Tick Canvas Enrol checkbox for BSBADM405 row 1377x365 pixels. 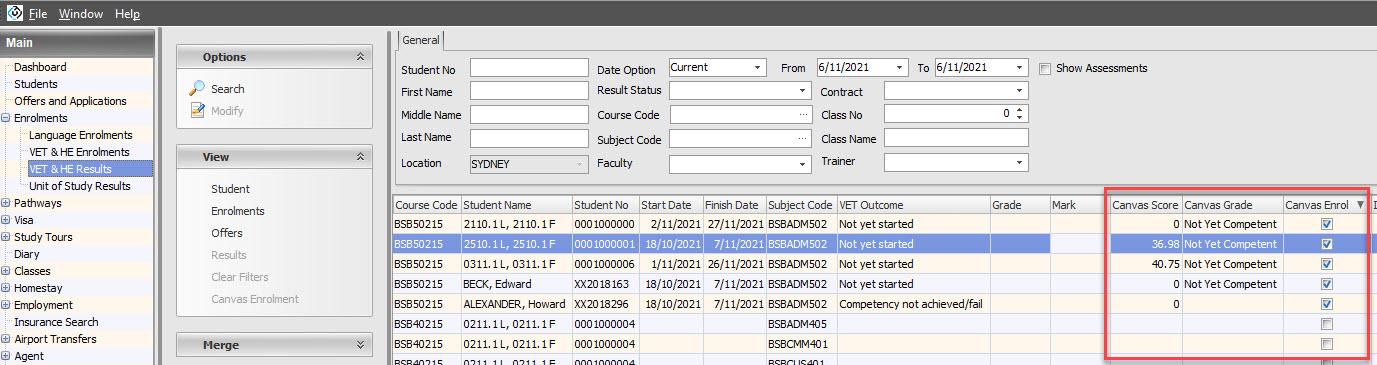pyautogui.click(x=1326, y=324)
